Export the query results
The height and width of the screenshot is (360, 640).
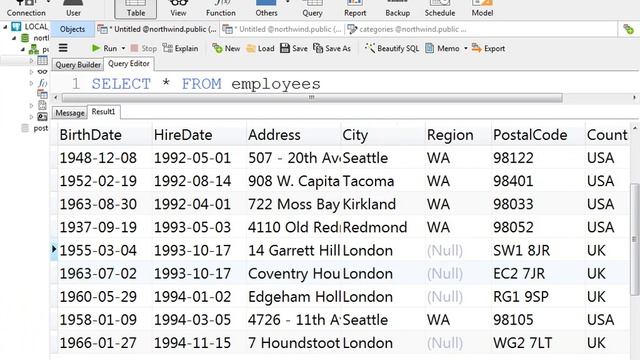point(489,48)
